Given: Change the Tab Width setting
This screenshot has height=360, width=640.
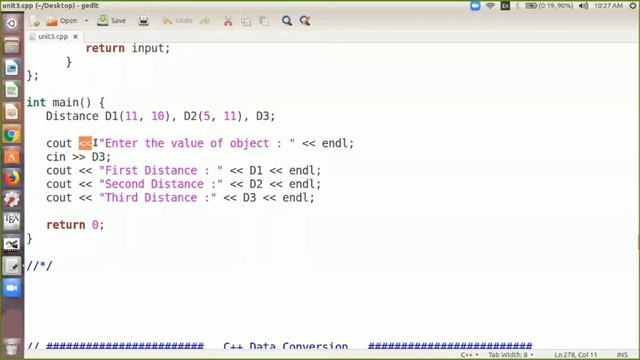Looking at the screenshot, I should [x=511, y=355].
